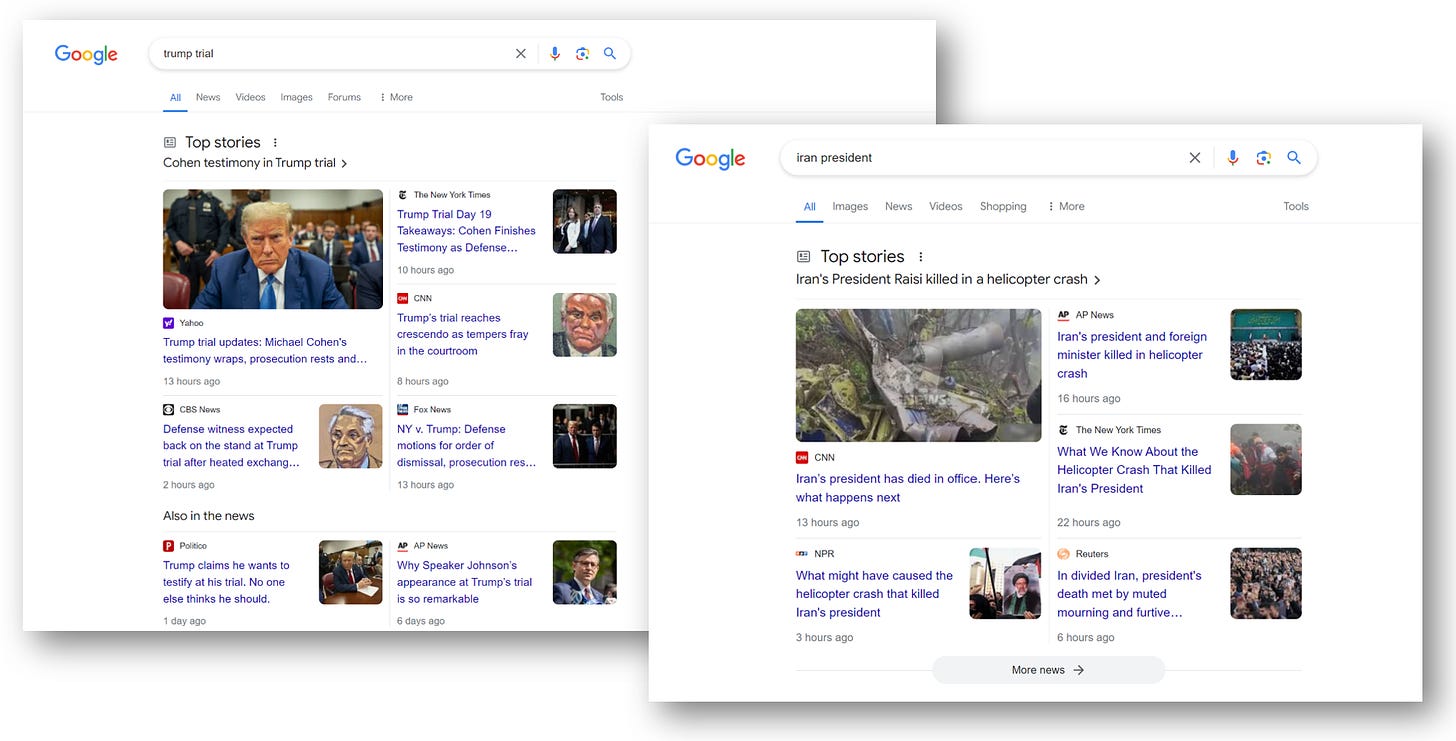1456x741 pixels.
Task: Open Tools in iran president window
Action: [x=1296, y=206]
